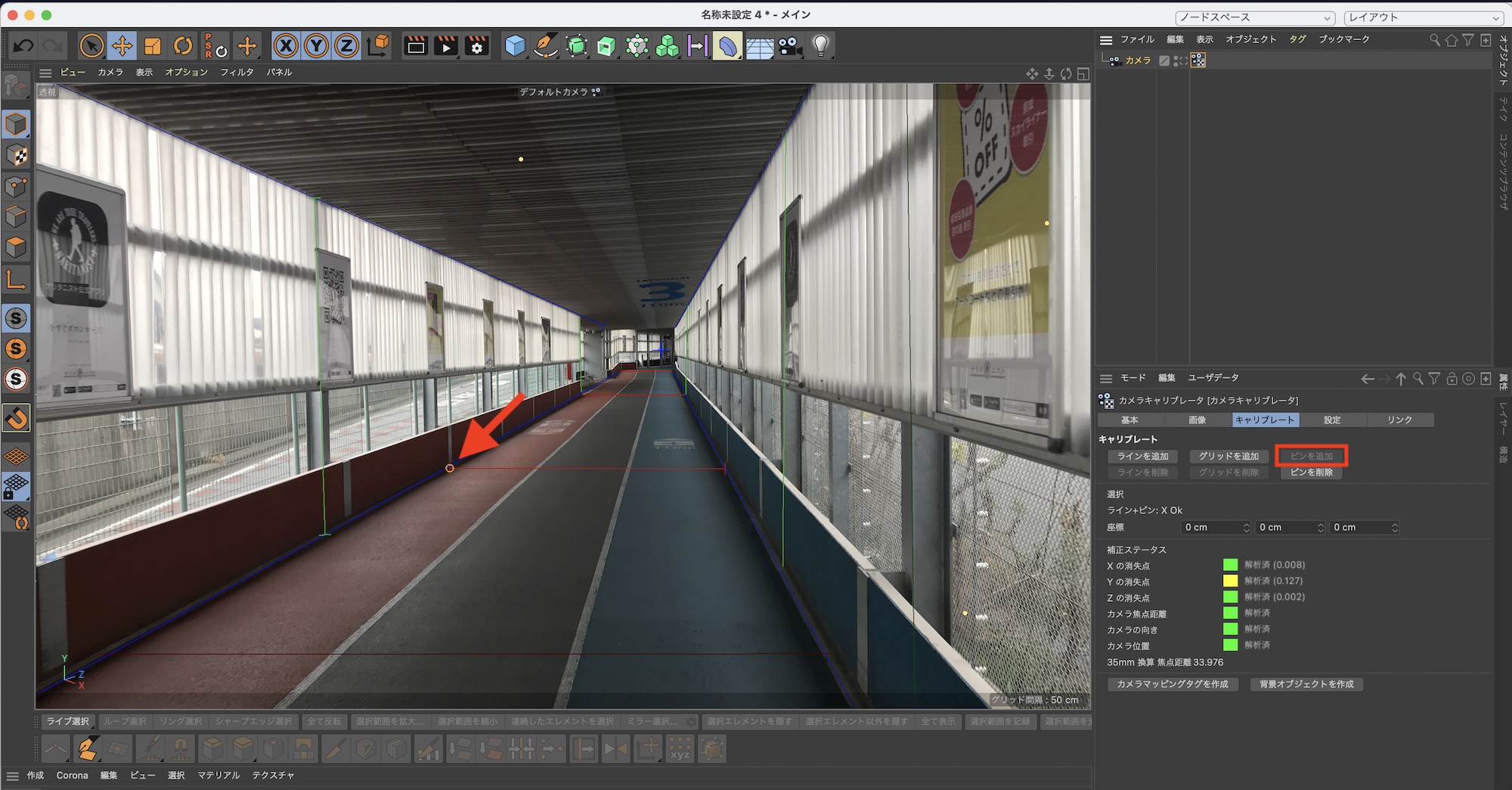Click the spline pen tool icon
This screenshot has width=1512, height=790.
(x=545, y=46)
